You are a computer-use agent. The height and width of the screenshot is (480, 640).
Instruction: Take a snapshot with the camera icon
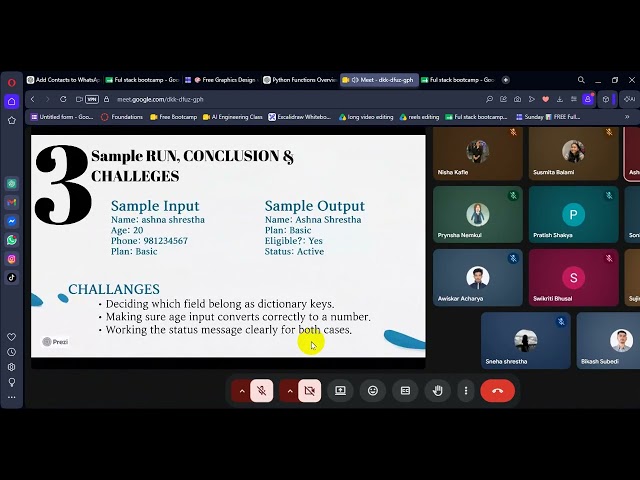518,99
